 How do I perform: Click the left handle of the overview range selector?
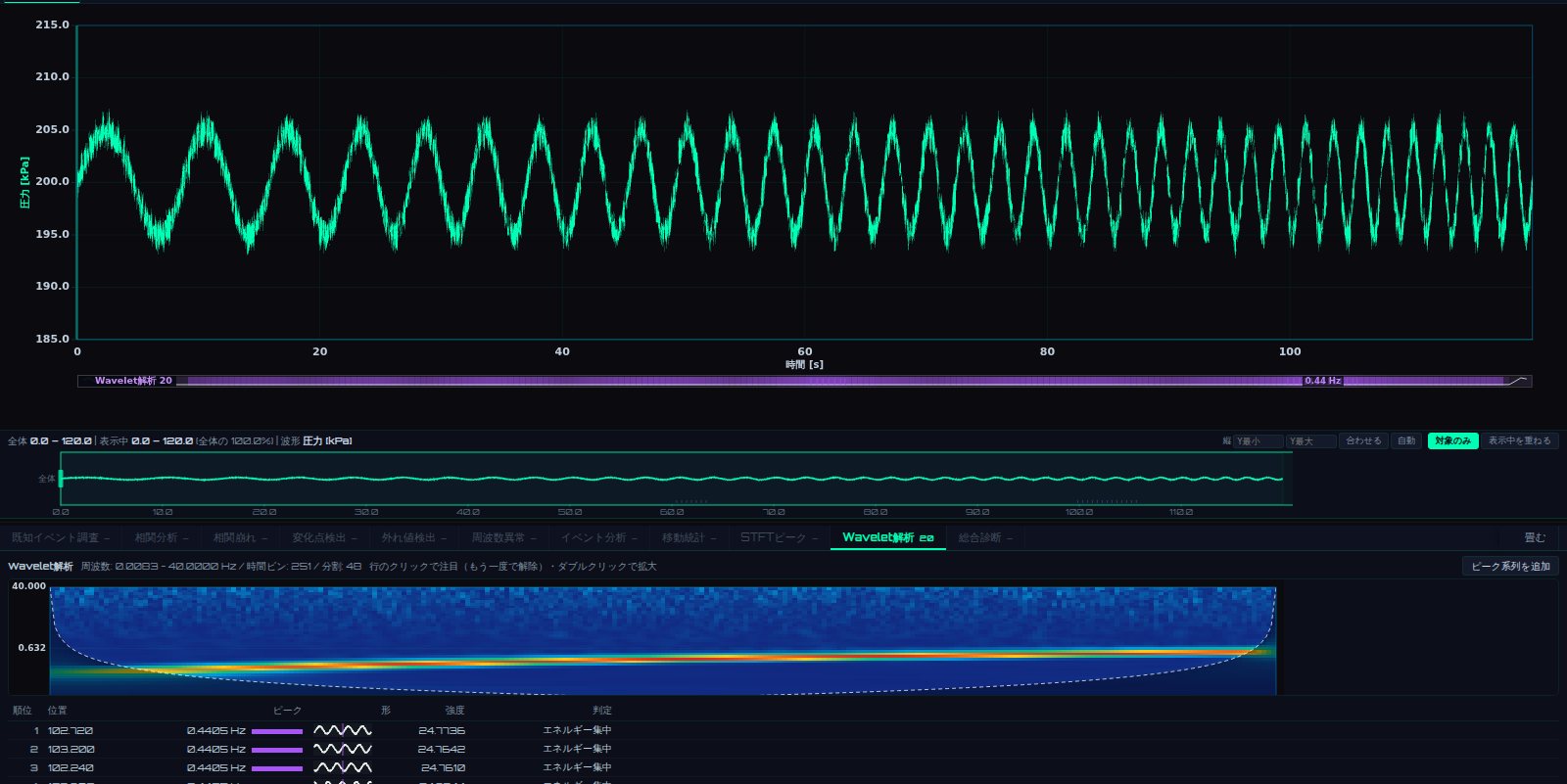[x=61, y=479]
